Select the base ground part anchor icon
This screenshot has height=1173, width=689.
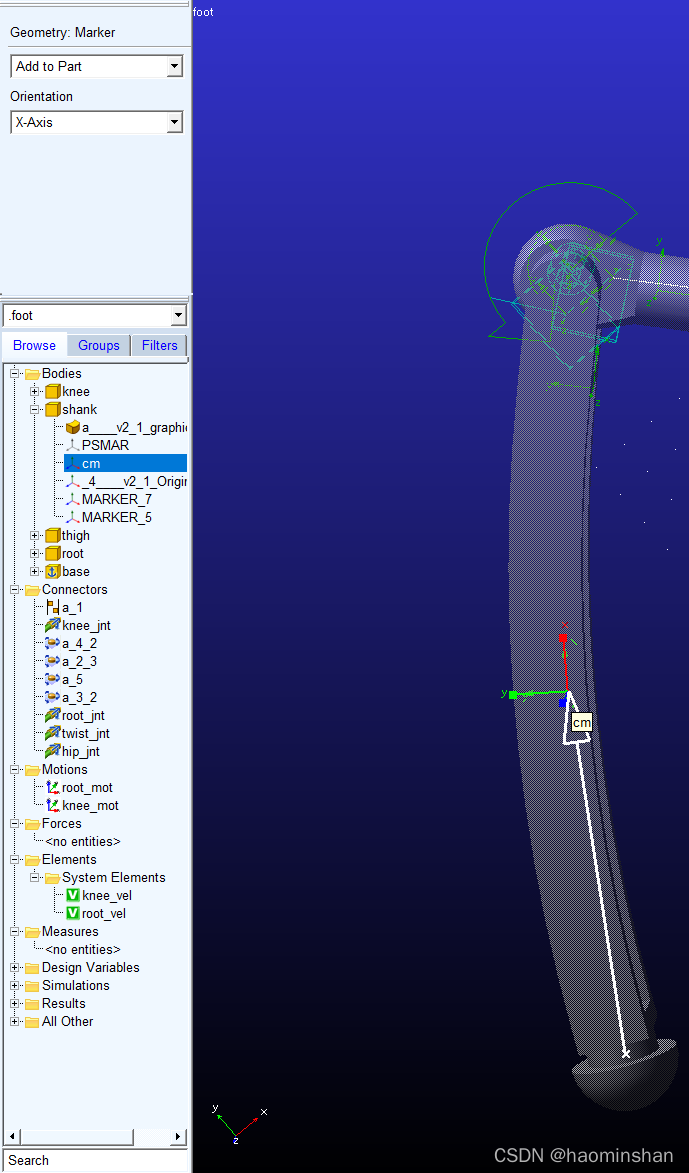[x=53, y=571]
